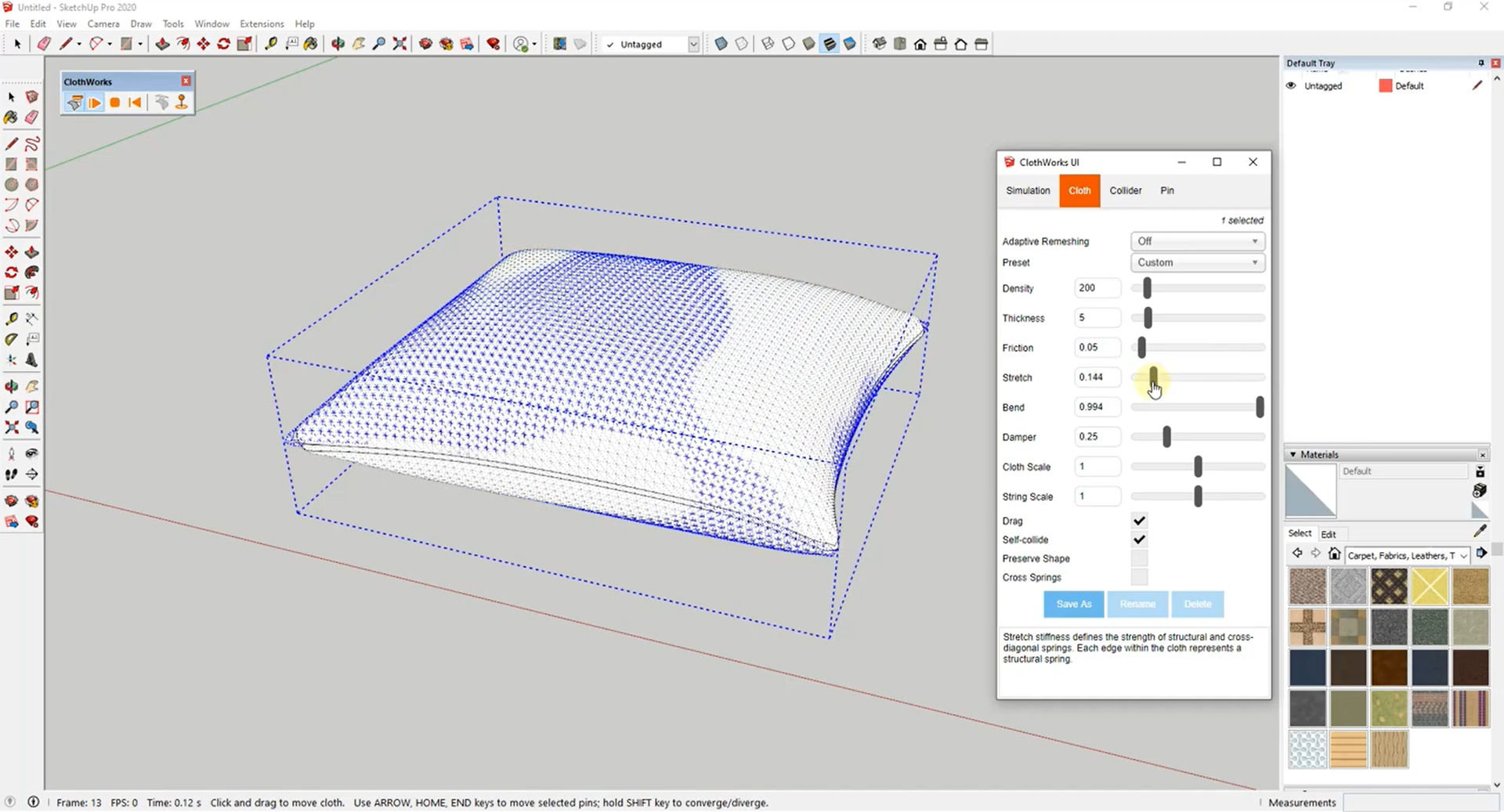Screen dimensions: 1504x812
Task: Stop the ClothWorks simulation
Action: coord(114,103)
